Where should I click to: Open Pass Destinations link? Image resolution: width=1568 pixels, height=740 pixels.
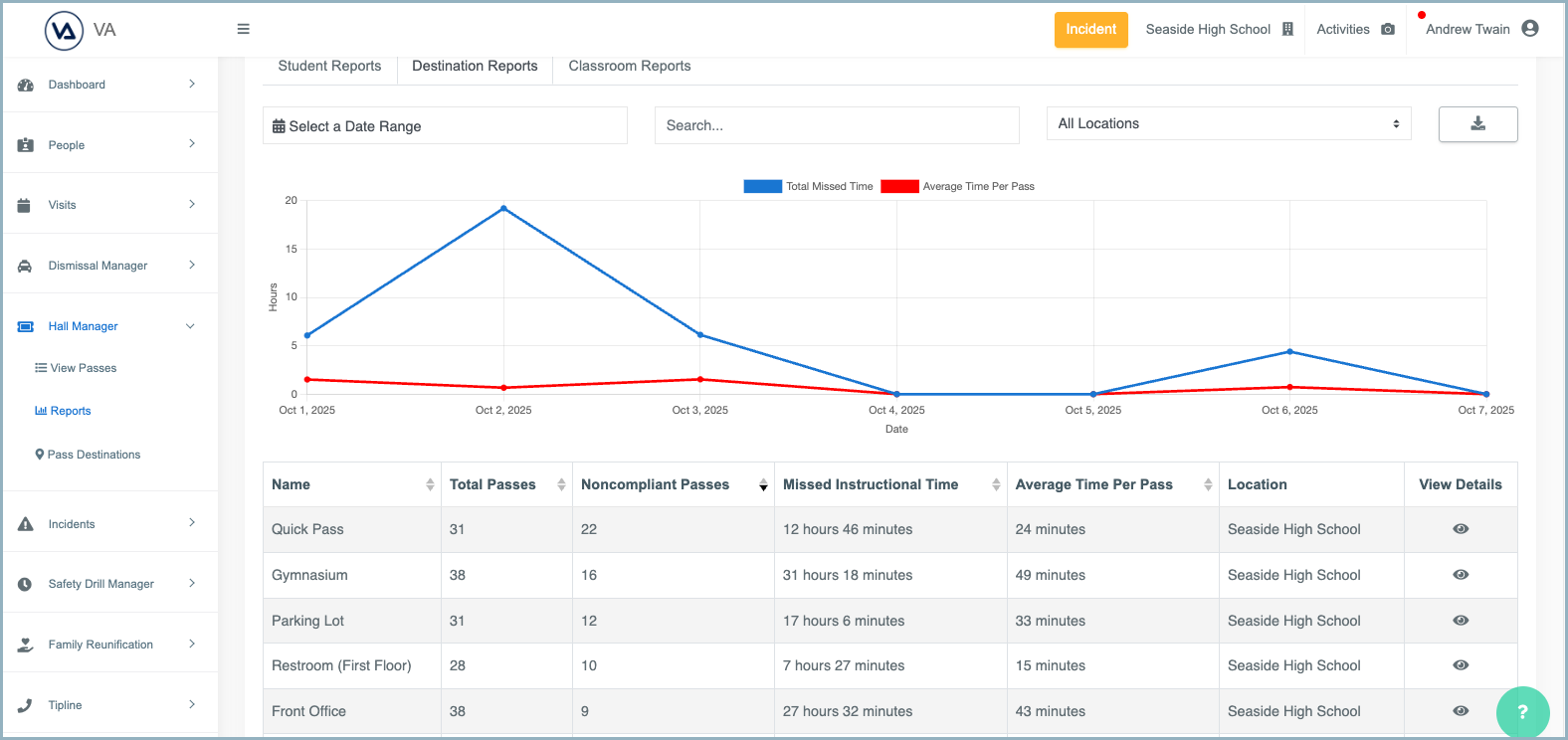[88, 455]
